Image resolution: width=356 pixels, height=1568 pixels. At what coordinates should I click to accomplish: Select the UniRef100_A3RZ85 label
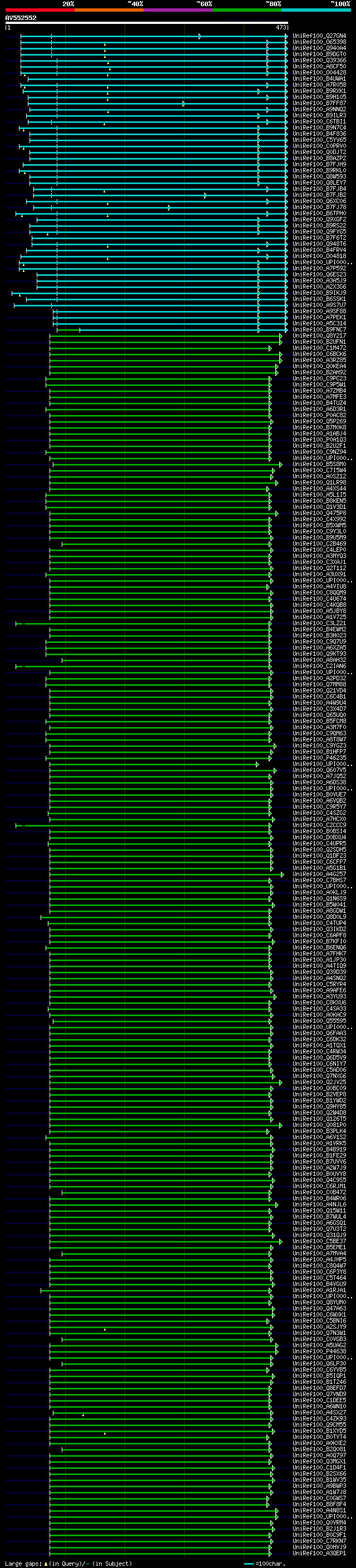(x=319, y=360)
